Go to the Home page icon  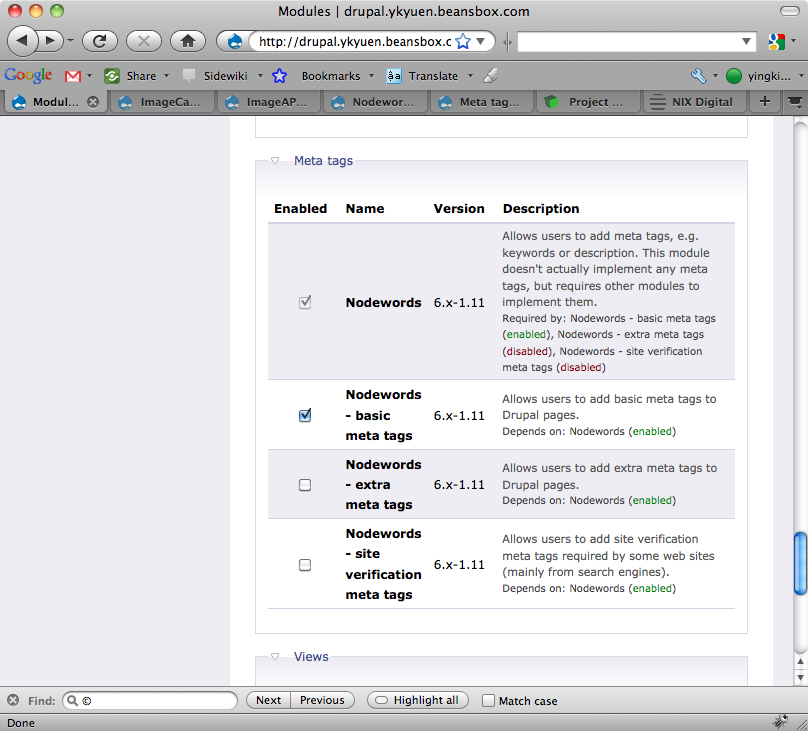click(x=187, y=41)
